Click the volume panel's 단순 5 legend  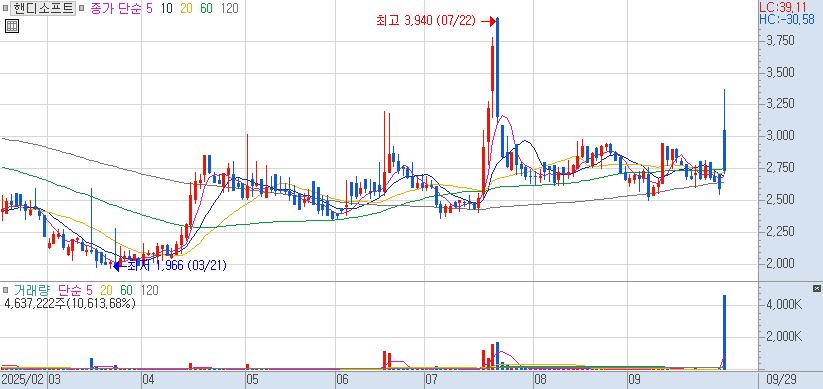click(75, 290)
